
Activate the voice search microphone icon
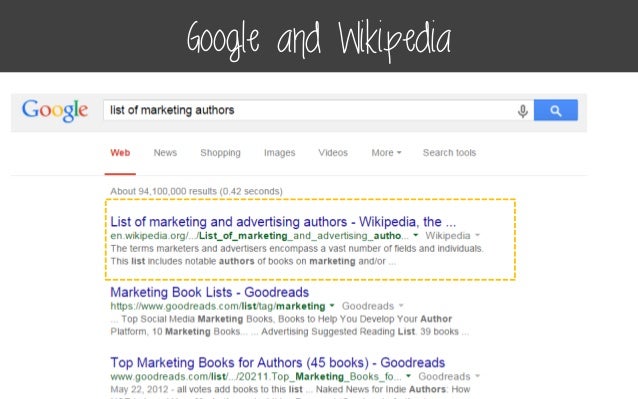tap(523, 111)
